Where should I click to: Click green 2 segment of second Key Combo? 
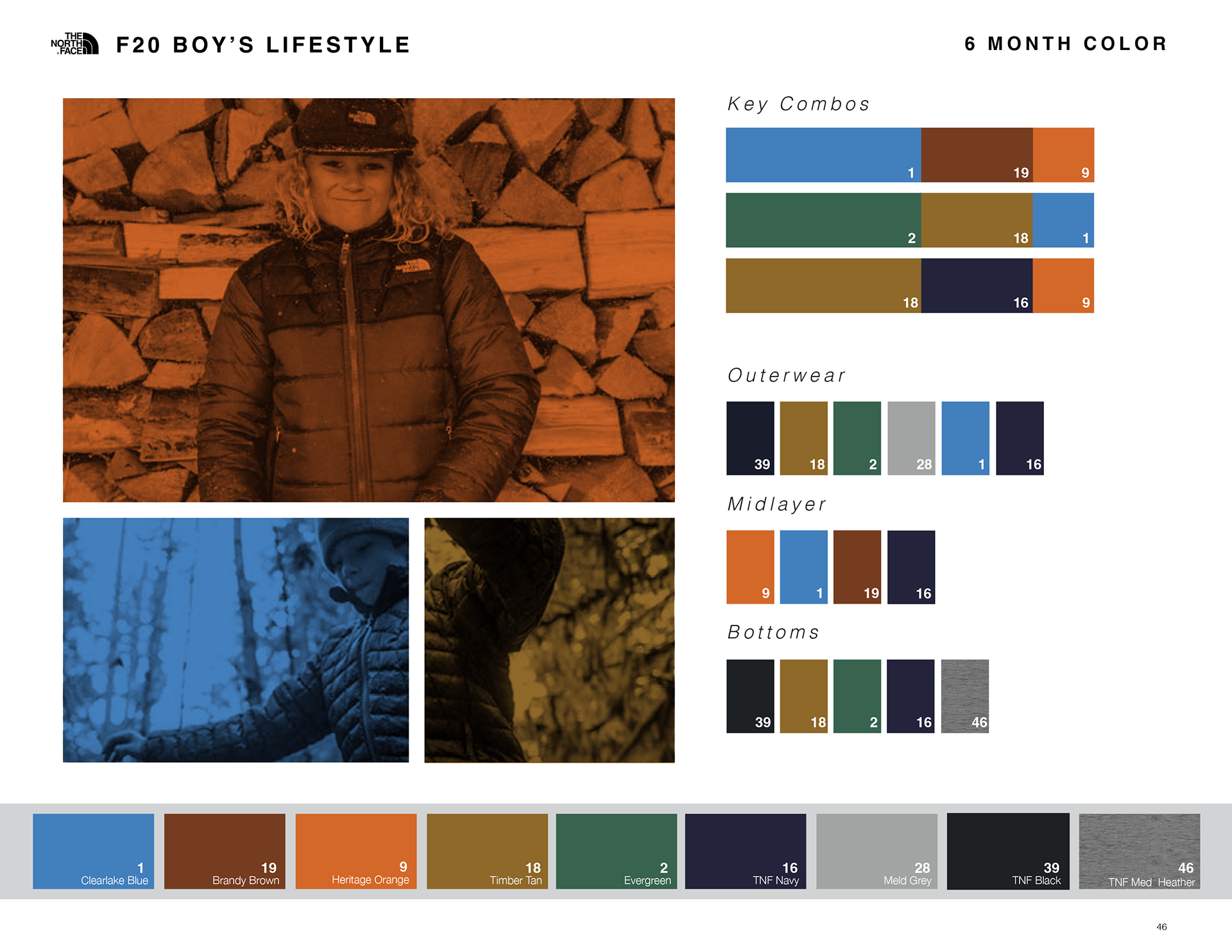point(823,220)
